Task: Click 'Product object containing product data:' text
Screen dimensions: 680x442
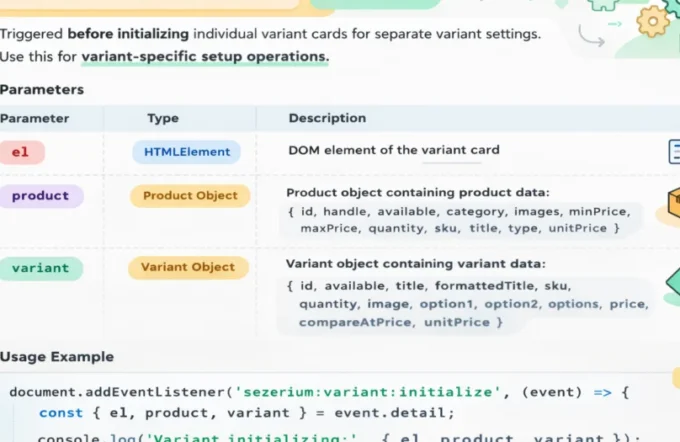Action: click(418, 193)
